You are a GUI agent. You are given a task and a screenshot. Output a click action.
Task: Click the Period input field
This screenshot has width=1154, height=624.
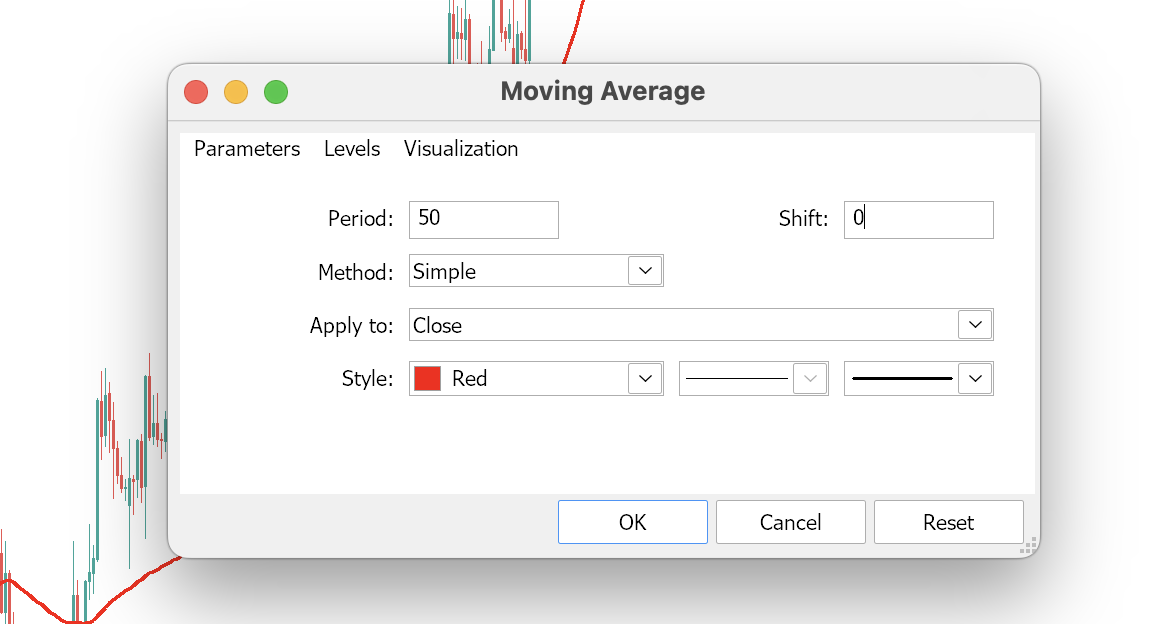pyautogui.click(x=484, y=219)
